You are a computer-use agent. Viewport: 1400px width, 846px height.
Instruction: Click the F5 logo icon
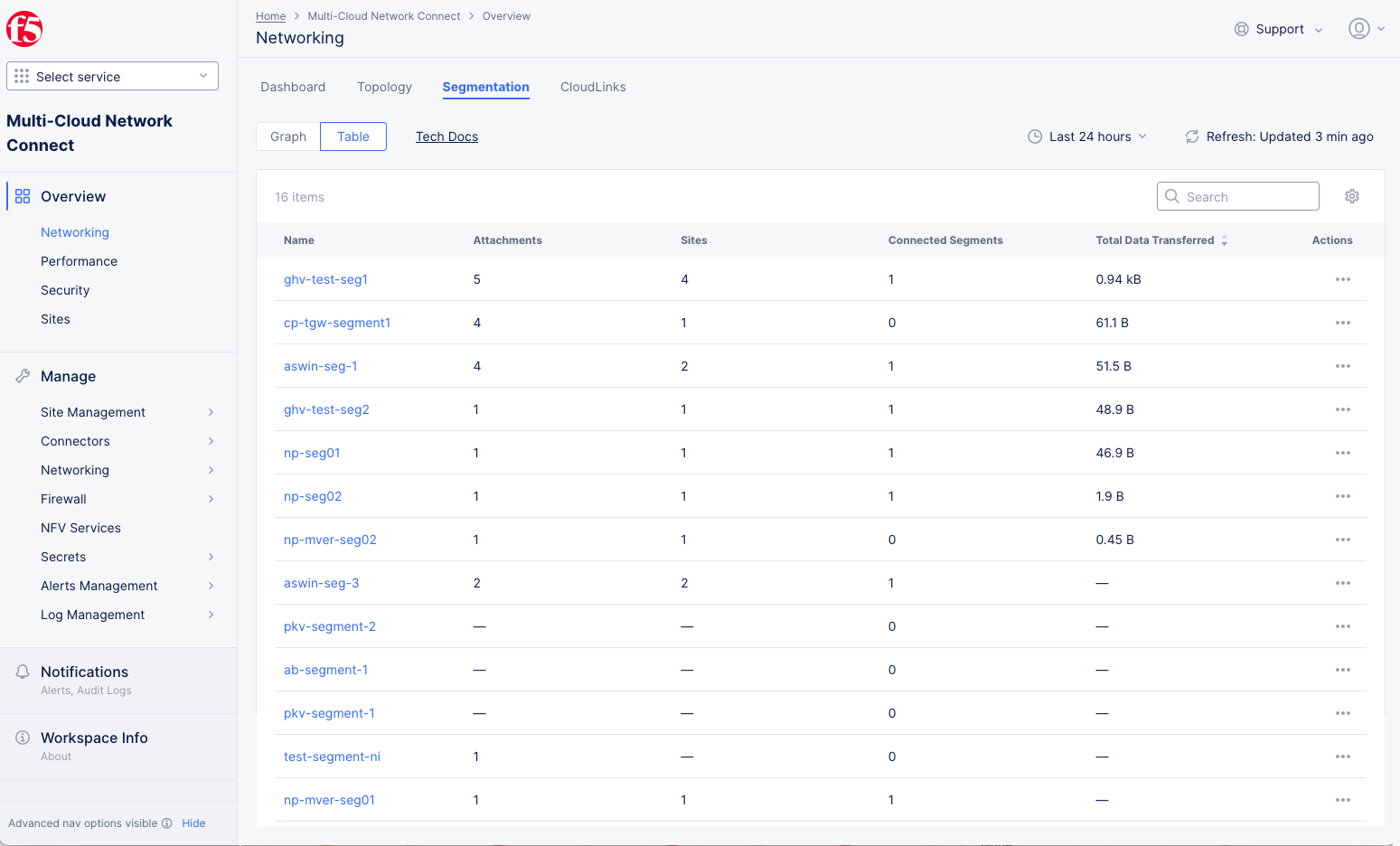click(24, 29)
